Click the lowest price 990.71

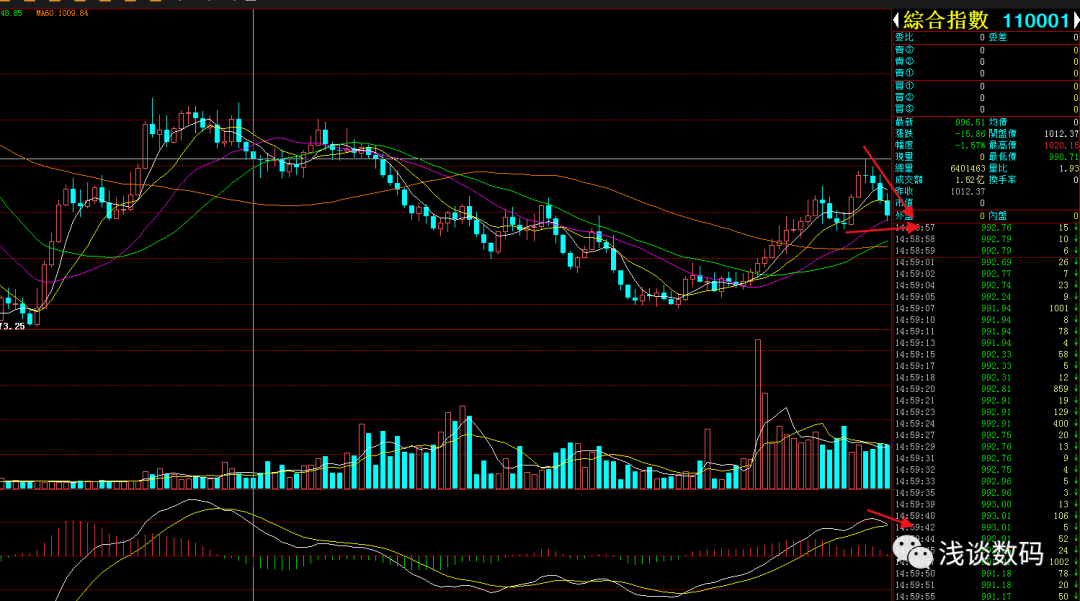pos(1063,157)
